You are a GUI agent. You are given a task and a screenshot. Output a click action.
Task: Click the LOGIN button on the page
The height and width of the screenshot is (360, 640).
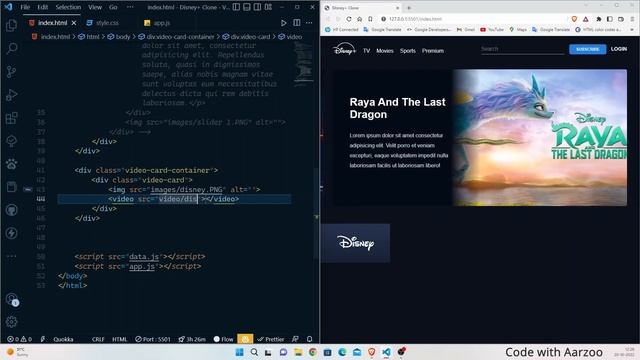click(x=619, y=49)
